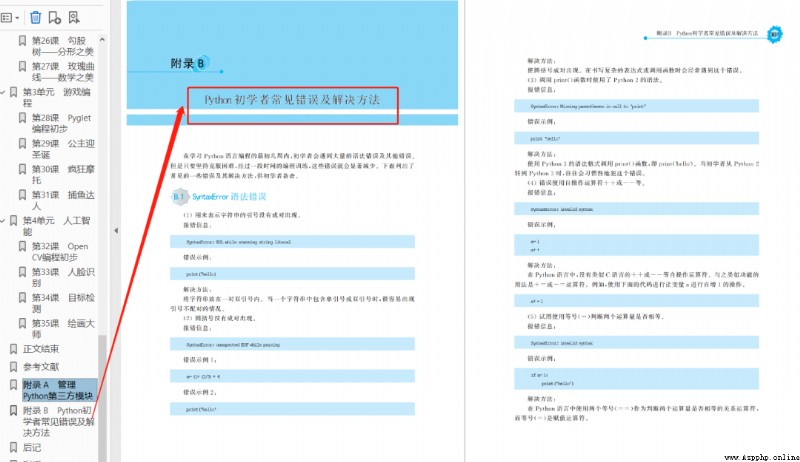Viewport: 800px width, 462px height.
Task: Click the find bookmark icon
Action: point(74,17)
